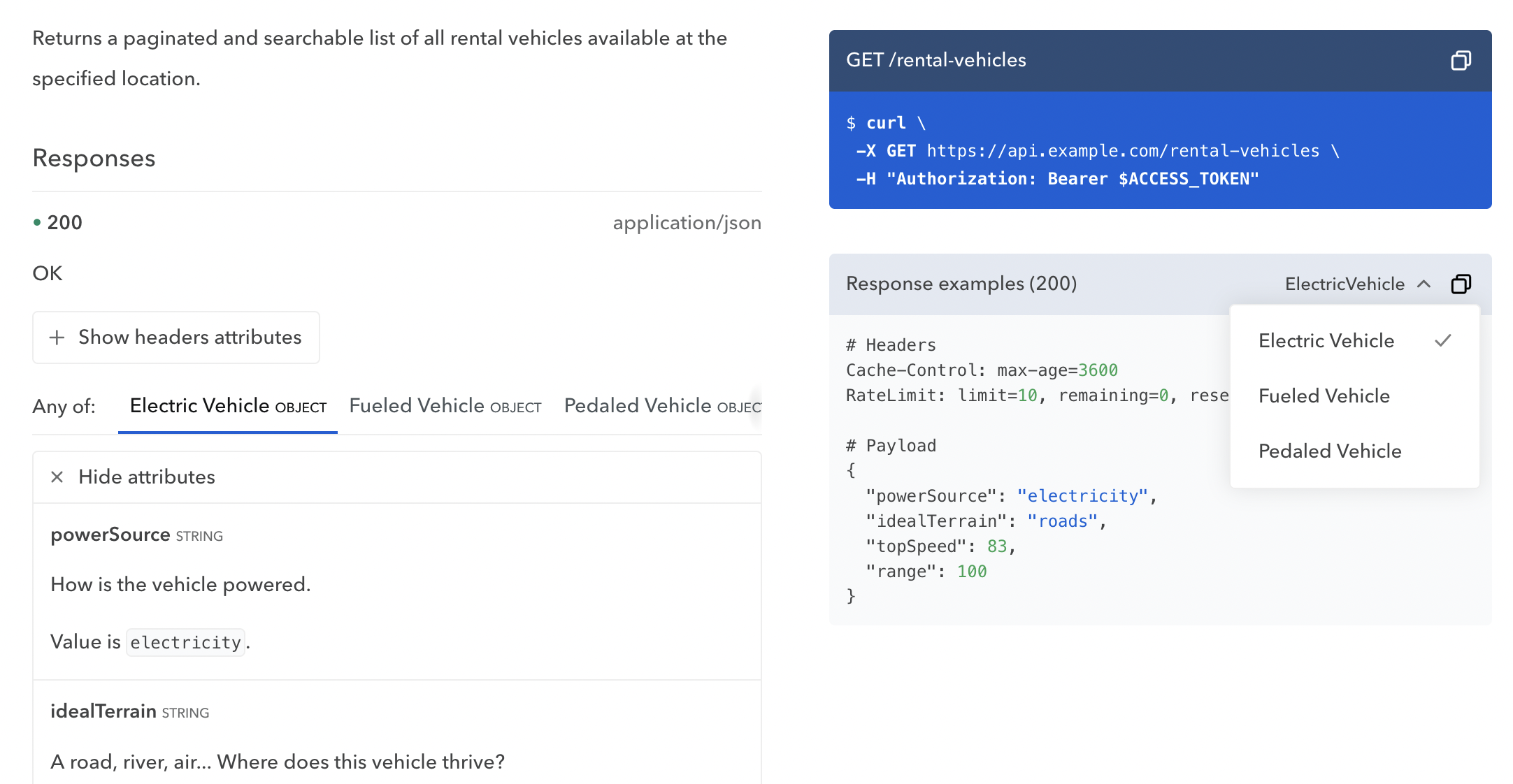The image size is (1513, 784).
Task: Click the powerSource attribute name
Action: click(x=110, y=535)
